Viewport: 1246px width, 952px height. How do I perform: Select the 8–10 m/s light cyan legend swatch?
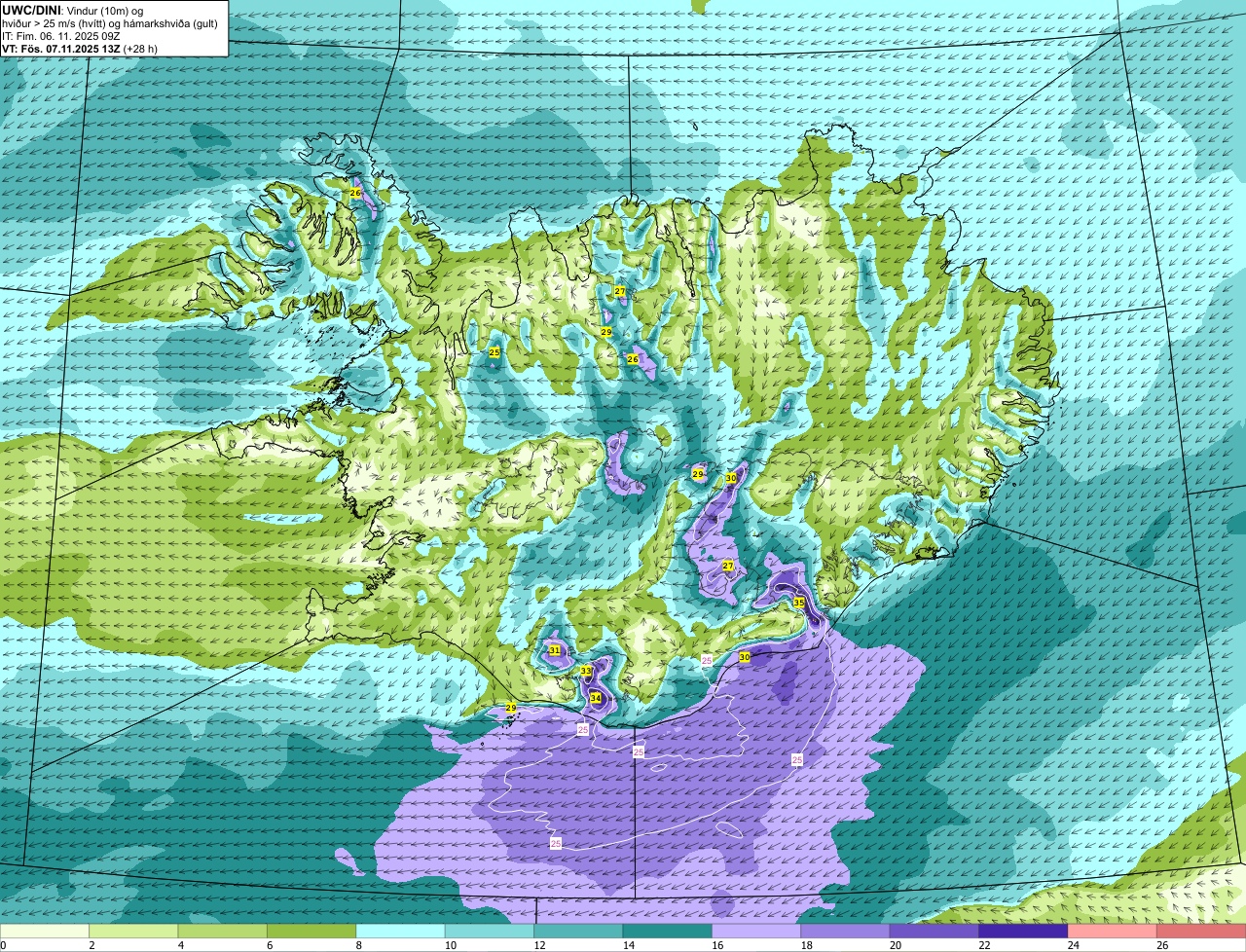(401, 931)
